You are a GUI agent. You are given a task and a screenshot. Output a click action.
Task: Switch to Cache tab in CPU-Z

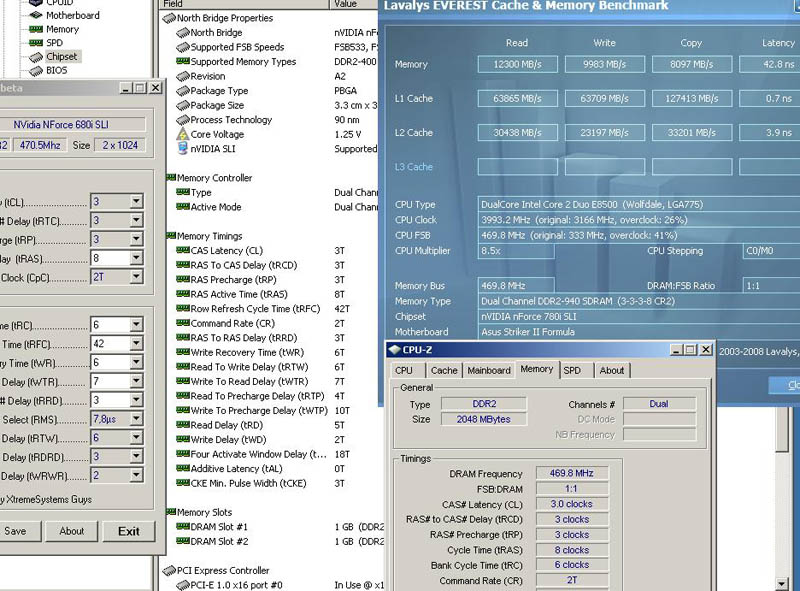pyautogui.click(x=444, y=371)
